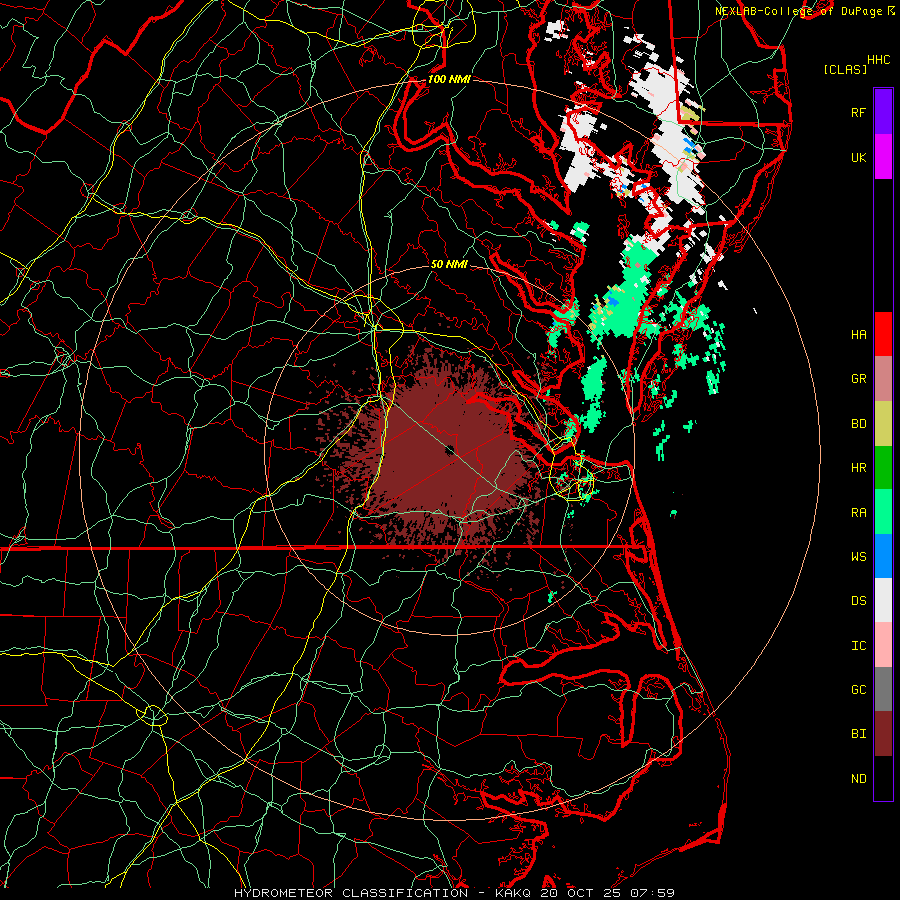Click the RF purple legend swatch
Viewport: 900px width, 900px height.
pos(883,112)
